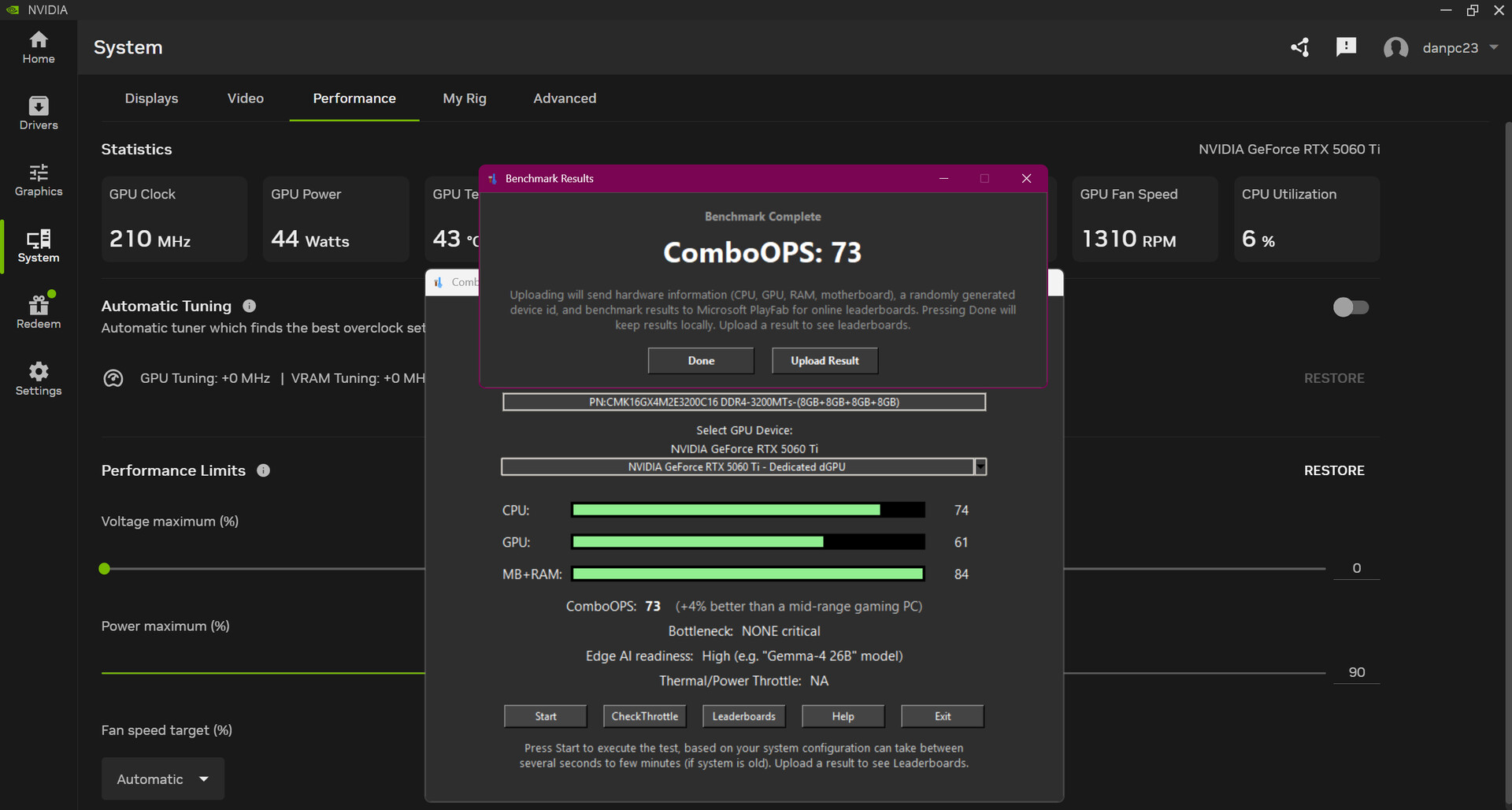Open the Leaderboards button
The height and width of the screenshot is (810, 1512).
tap(744, 716)
